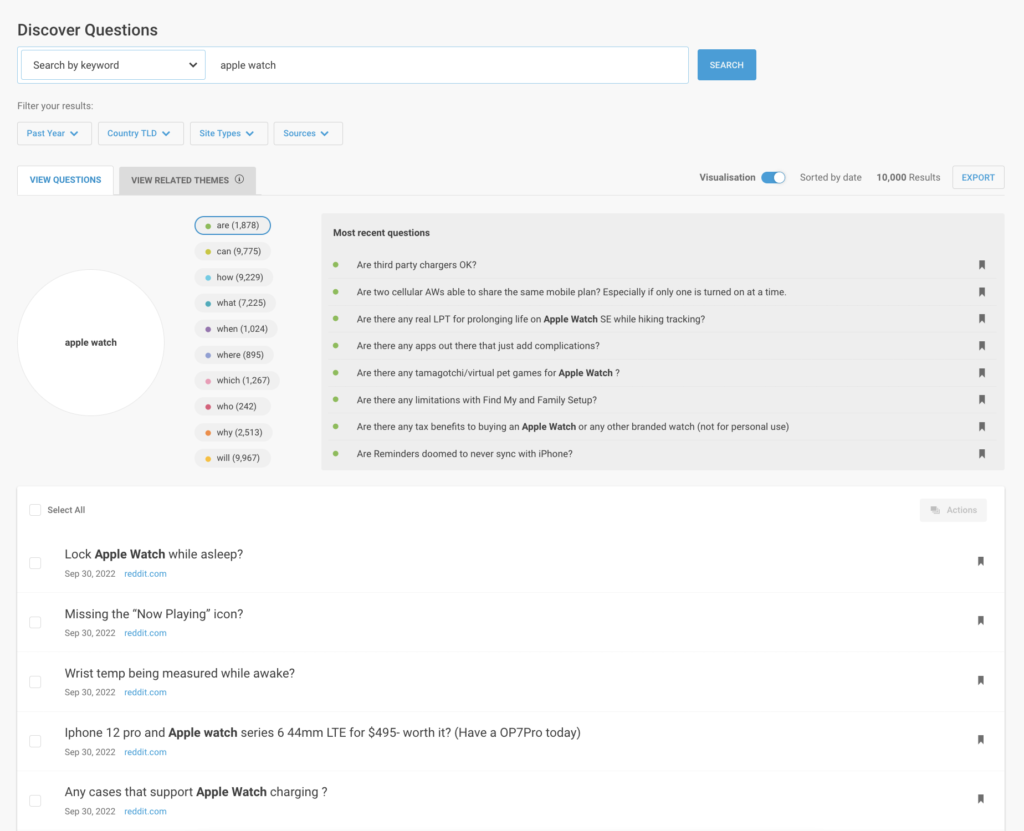Bookmark 'Lock Apple Watch while asleep?' result
The width and height of the screenshot is (1024, 831).
coord(980,561)
